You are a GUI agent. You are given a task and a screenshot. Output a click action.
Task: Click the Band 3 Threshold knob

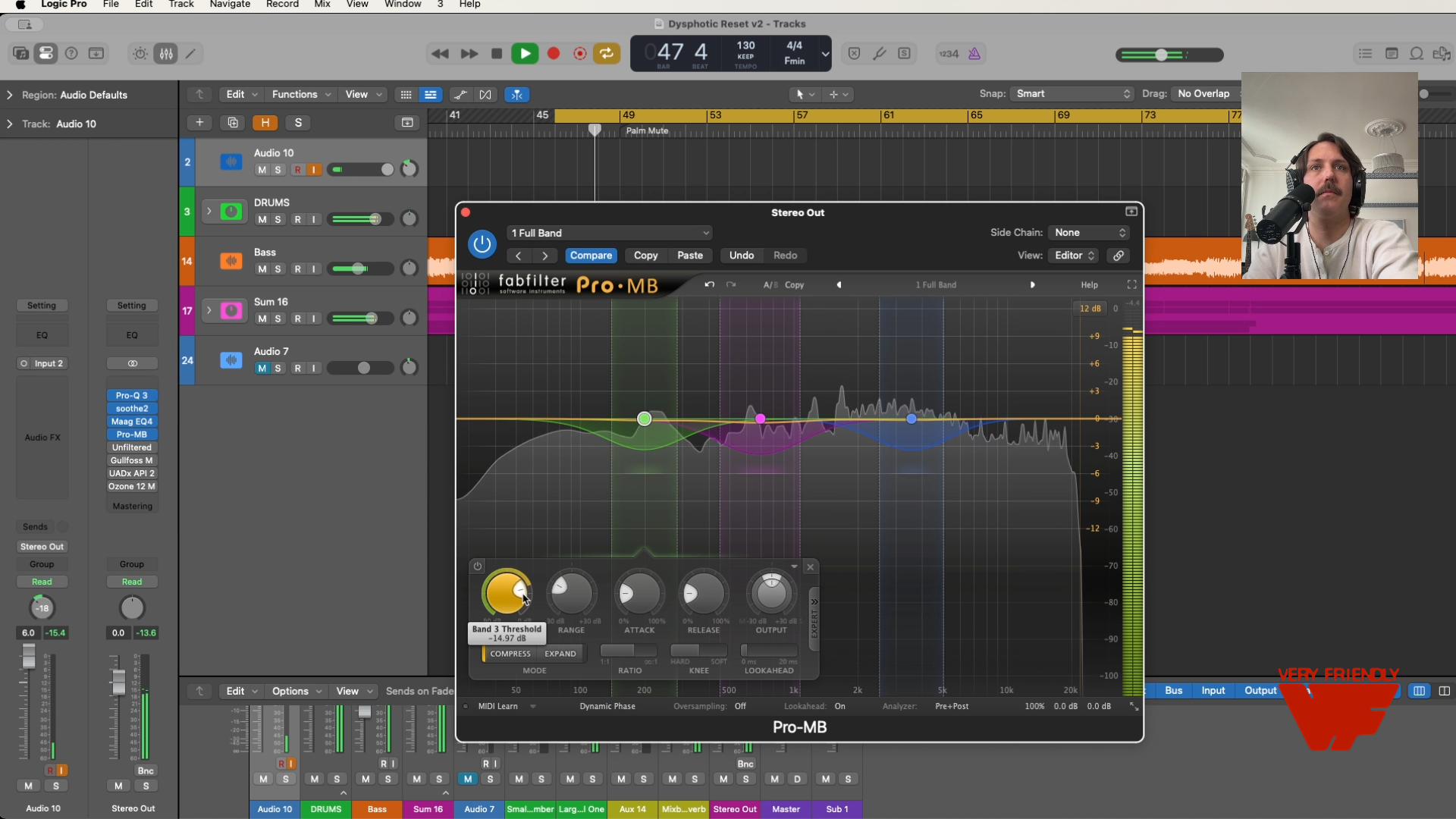(x=506, y=593)
